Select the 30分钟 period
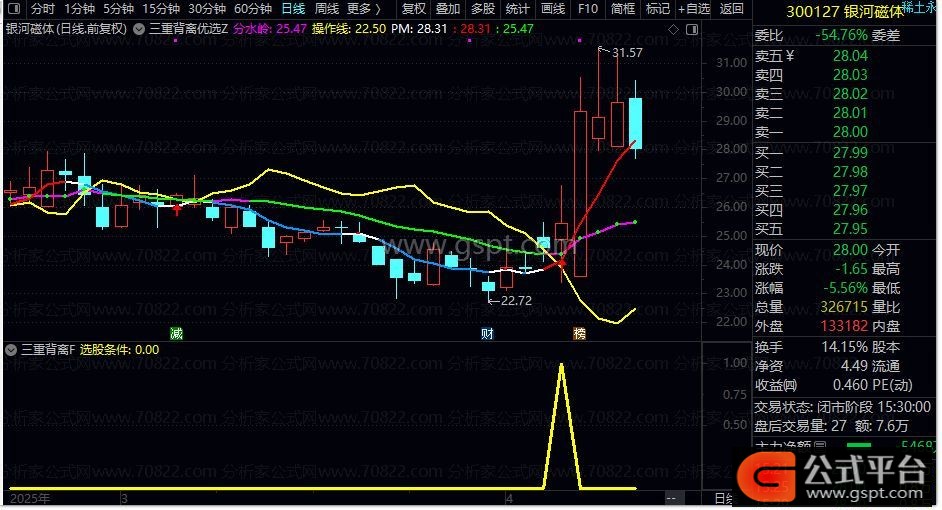The height and width of the screenshot is (510, 942). coord(207,9)
